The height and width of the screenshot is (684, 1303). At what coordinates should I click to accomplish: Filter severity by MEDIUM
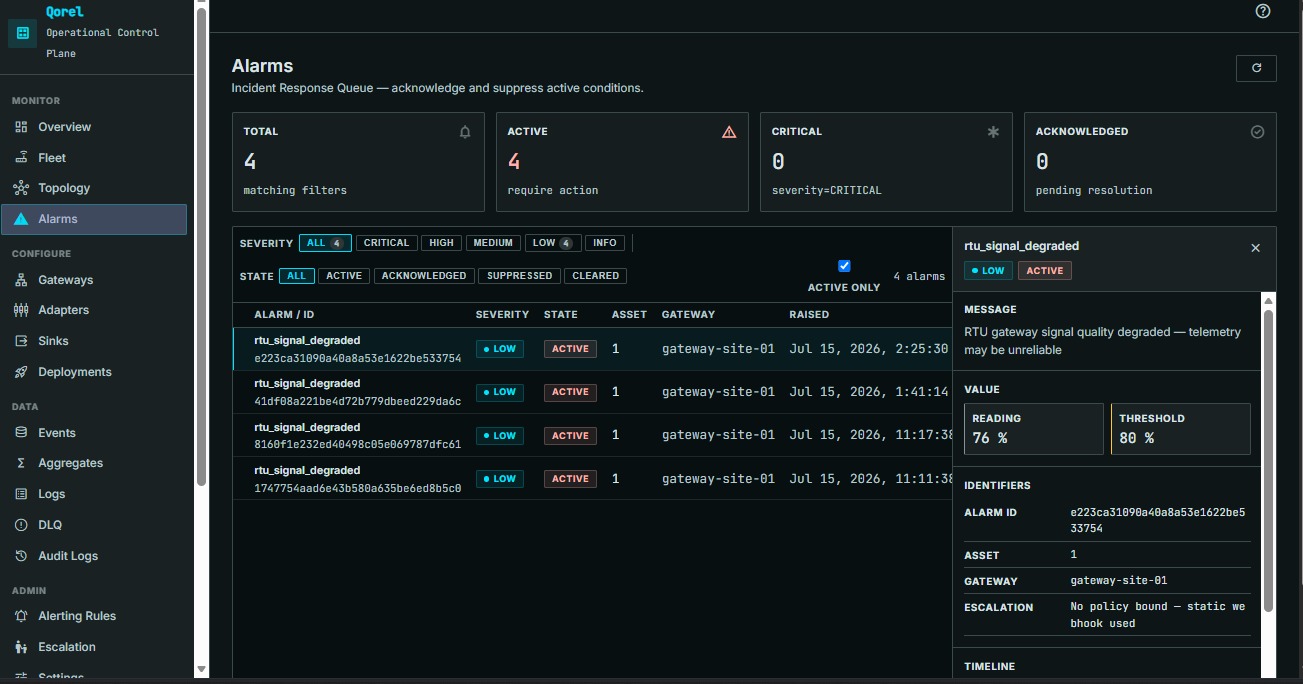(x=493, y=243)
